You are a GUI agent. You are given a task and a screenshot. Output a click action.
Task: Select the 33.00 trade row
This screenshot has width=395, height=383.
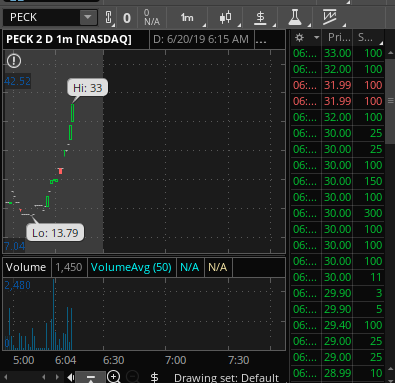pyautogui.click(x=337, y=53)
